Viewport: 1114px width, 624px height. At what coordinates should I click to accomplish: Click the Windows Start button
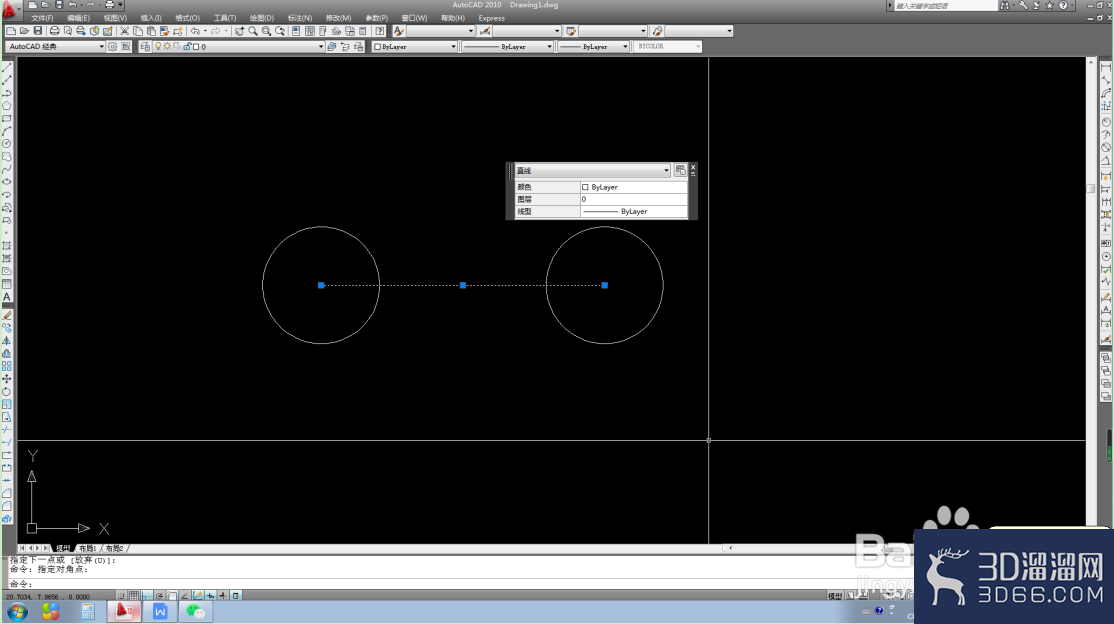[x=17, y=611]
